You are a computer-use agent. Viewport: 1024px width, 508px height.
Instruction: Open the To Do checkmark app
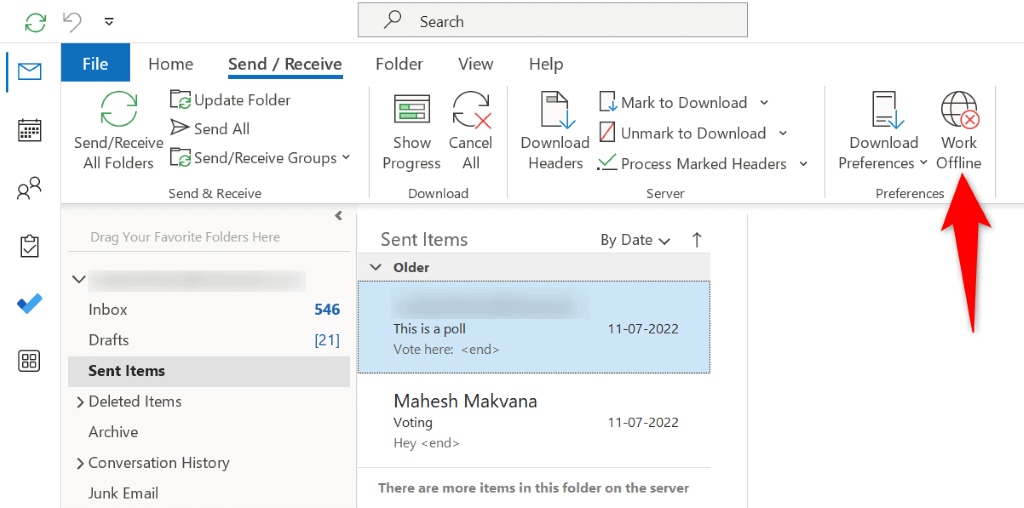tap(30, 304)
